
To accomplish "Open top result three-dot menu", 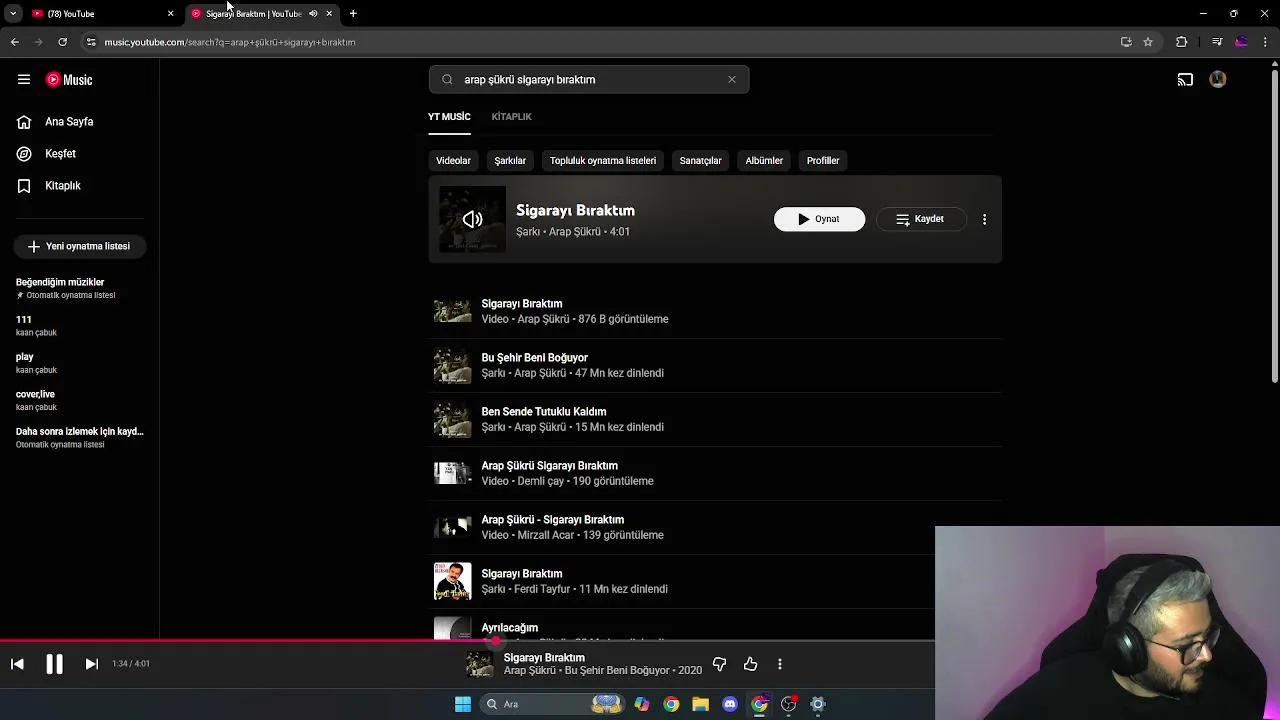I will tap(984, 219).
